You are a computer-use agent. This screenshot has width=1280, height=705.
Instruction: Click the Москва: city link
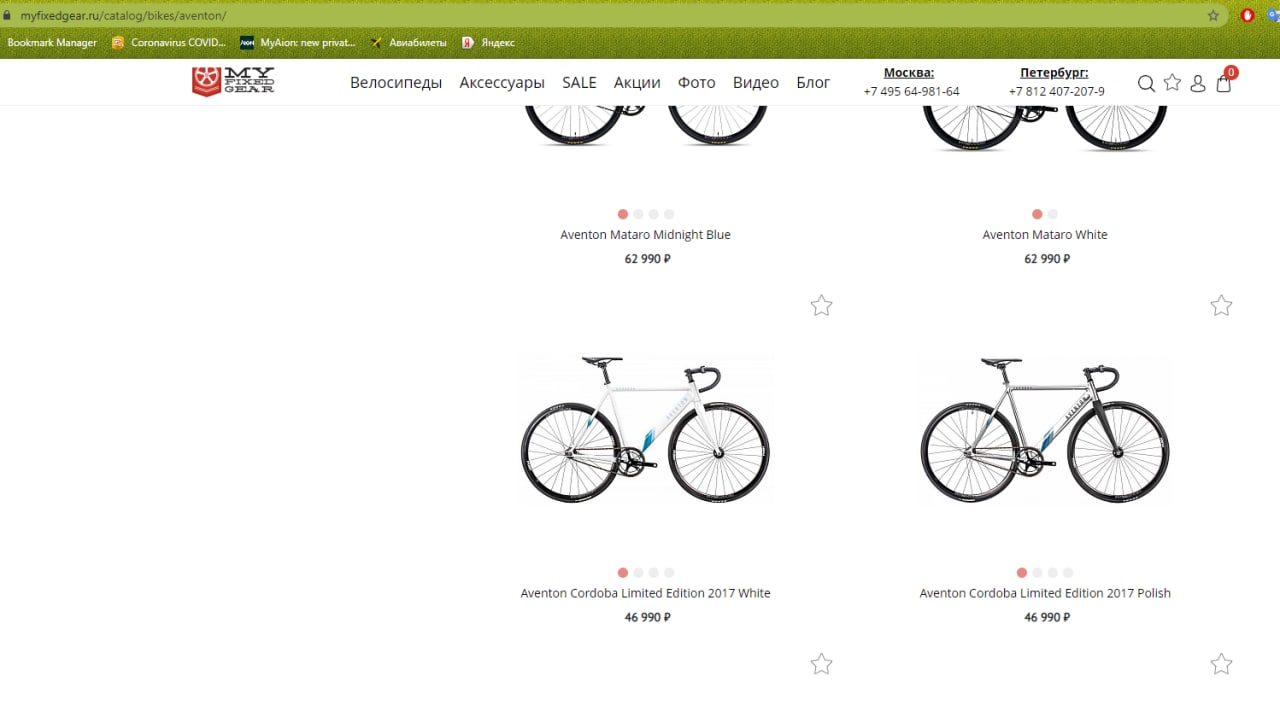point(909,72)
